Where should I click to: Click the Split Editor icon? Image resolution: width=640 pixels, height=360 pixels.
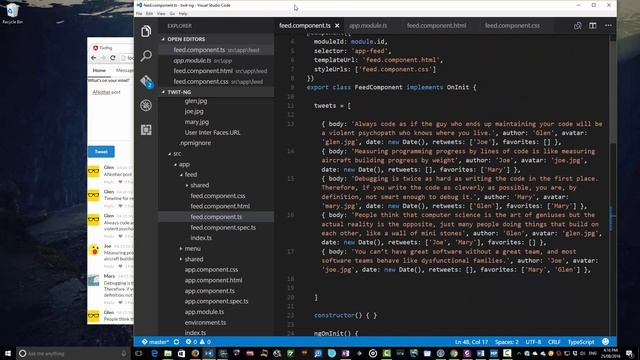click(x=593, y=26)
